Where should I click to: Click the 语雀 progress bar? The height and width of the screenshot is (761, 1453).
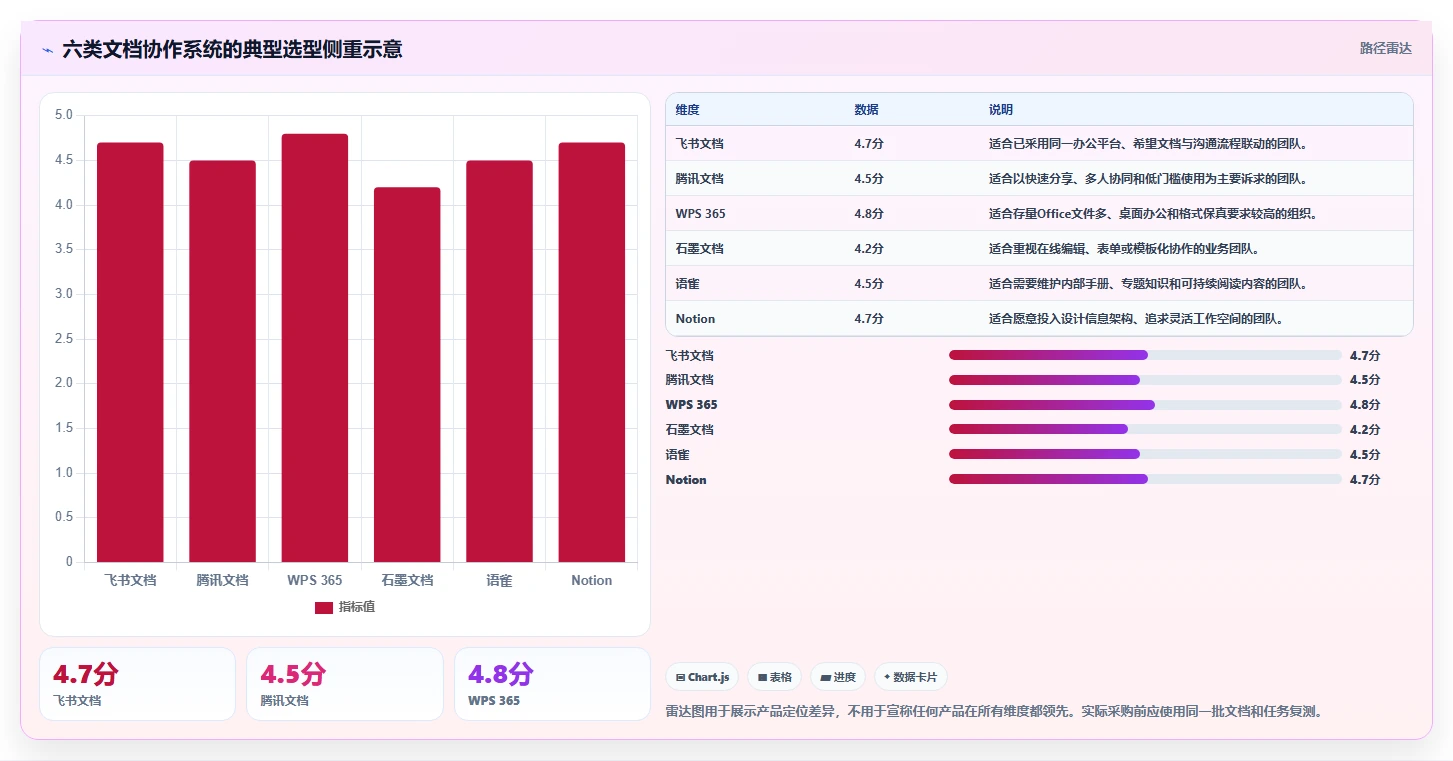pos(1145,454)
